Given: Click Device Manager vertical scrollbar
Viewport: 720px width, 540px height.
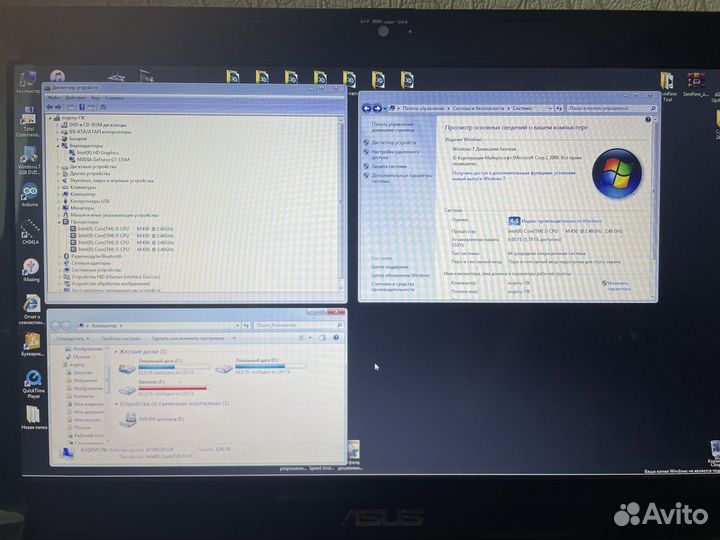Looking at the screenshot, I should [x=341, y=203].
